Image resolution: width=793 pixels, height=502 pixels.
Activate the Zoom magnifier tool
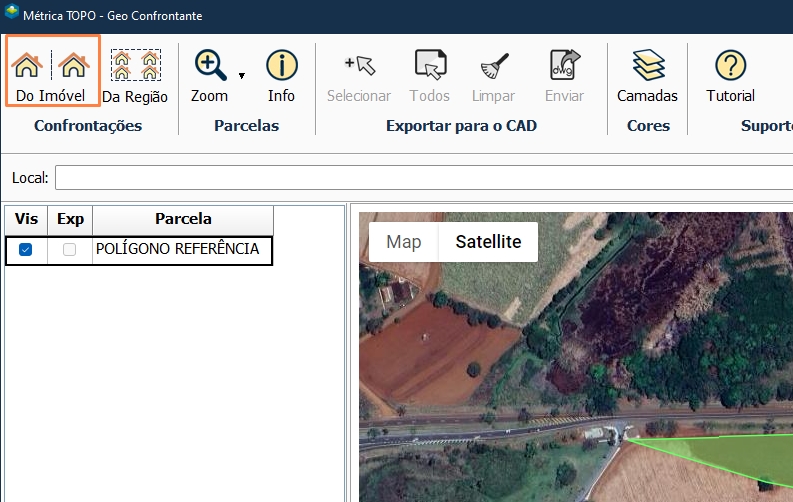coord(209,76)
